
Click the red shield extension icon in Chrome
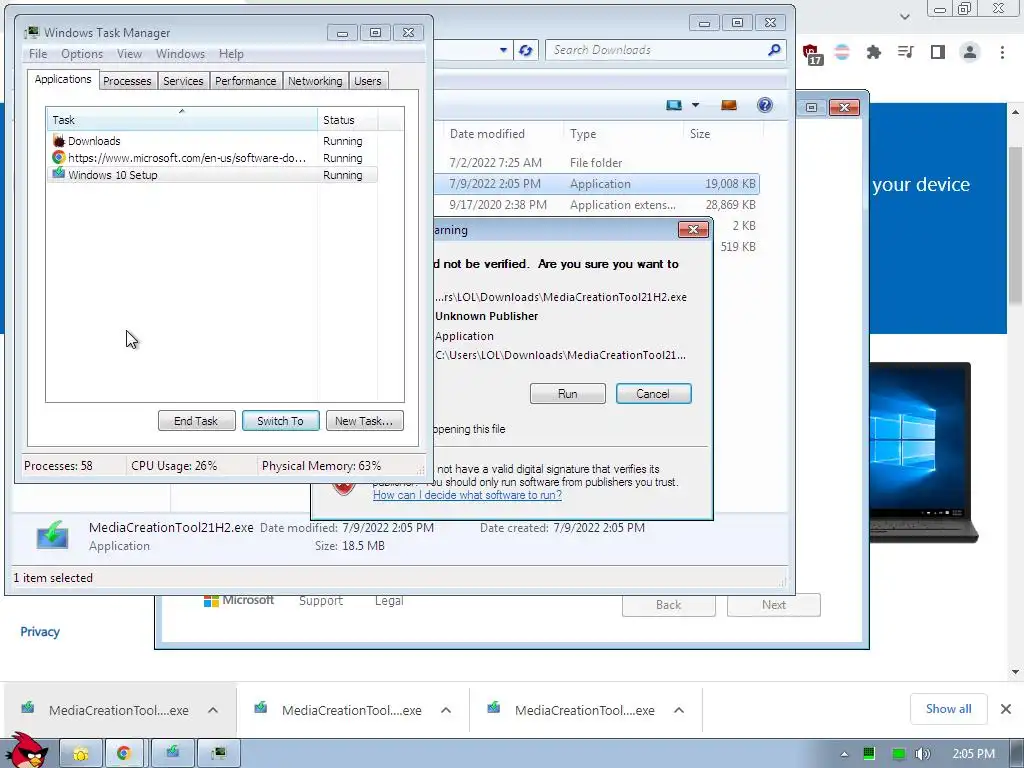[812, 54]
